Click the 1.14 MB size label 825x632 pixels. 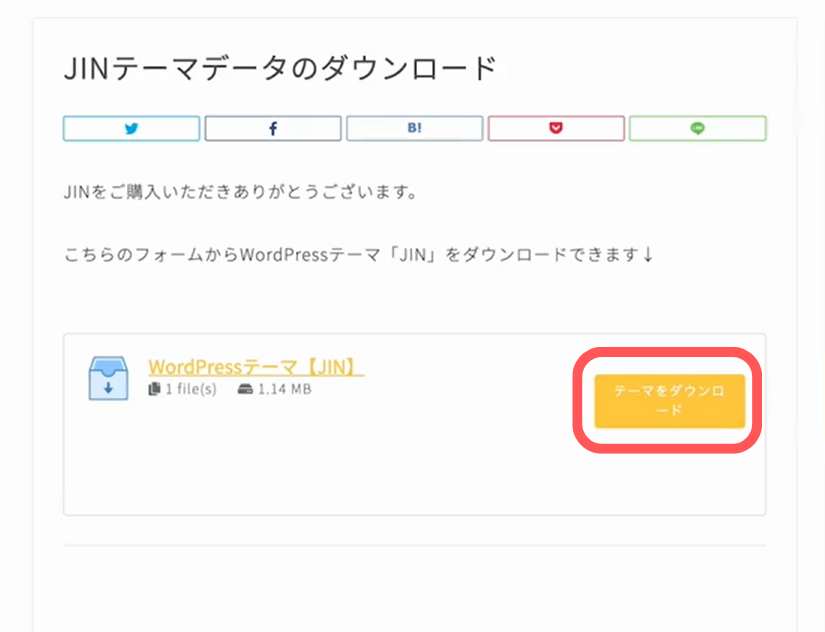click(x=285, y=389)
